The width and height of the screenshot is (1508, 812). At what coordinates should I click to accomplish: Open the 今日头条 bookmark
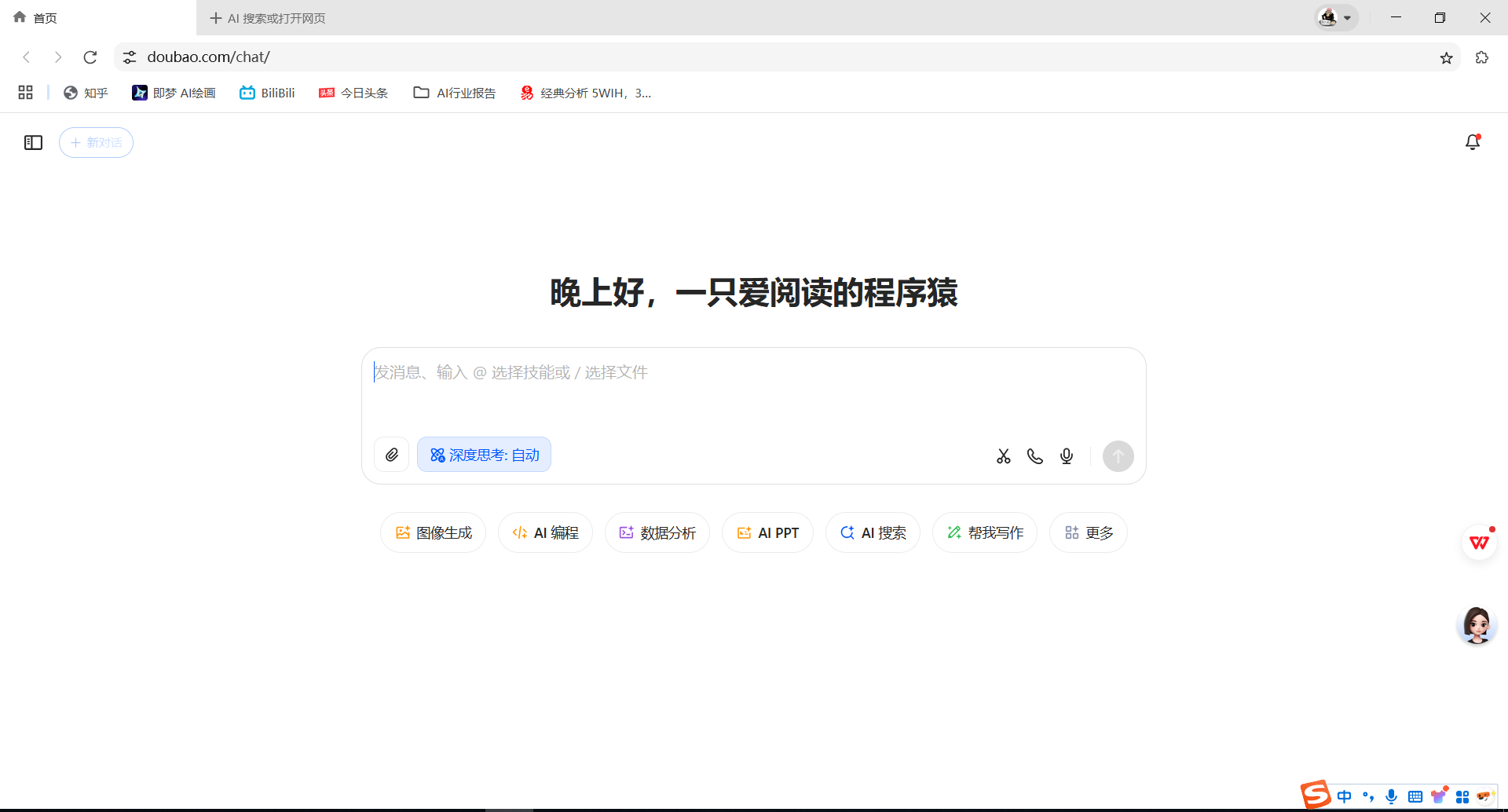[353, 93]
